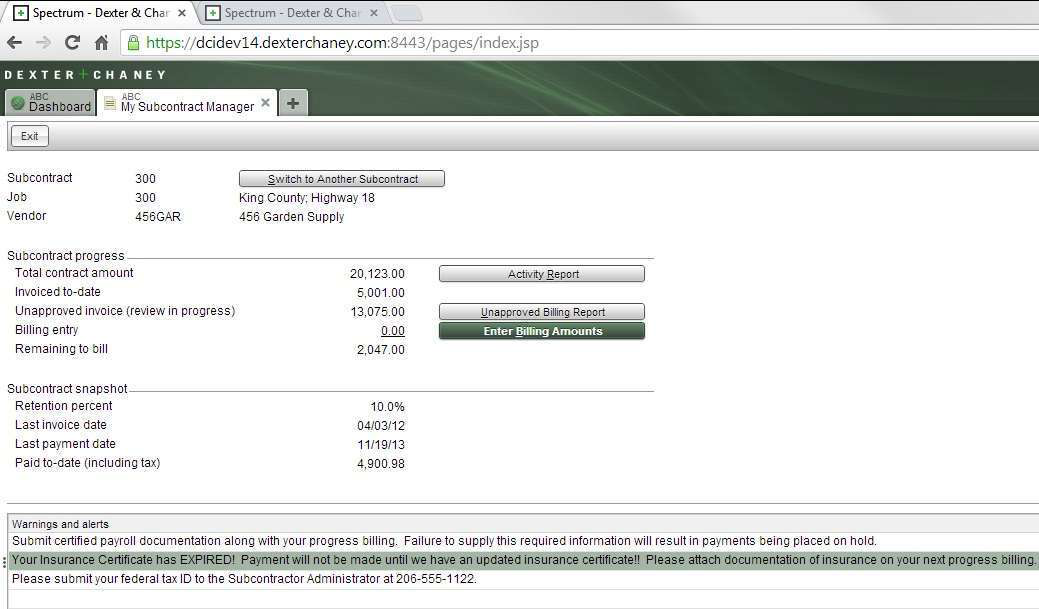Reload the page with the refresh icon
Viewport: 1039px width, 609px height.
tap(72, 43)
